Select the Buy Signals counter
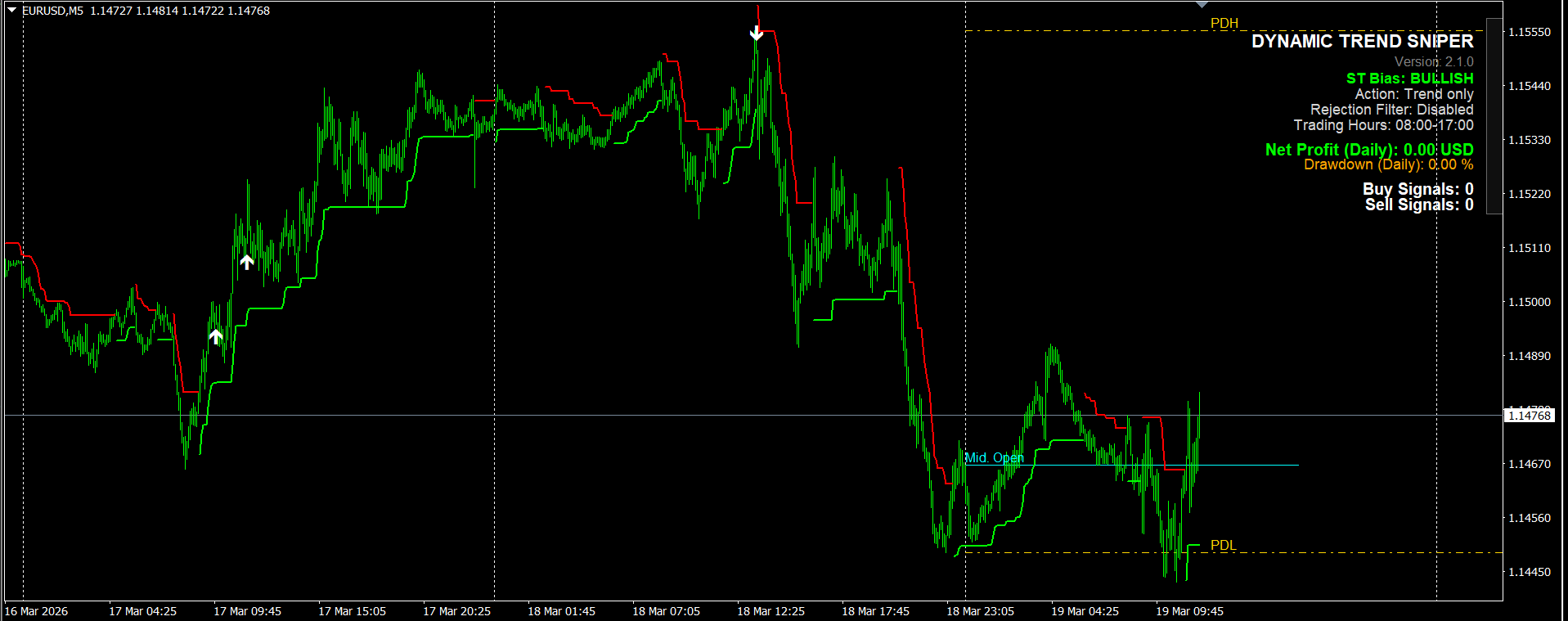This screenshot has width=1568, height=621. click(1417, 189)
